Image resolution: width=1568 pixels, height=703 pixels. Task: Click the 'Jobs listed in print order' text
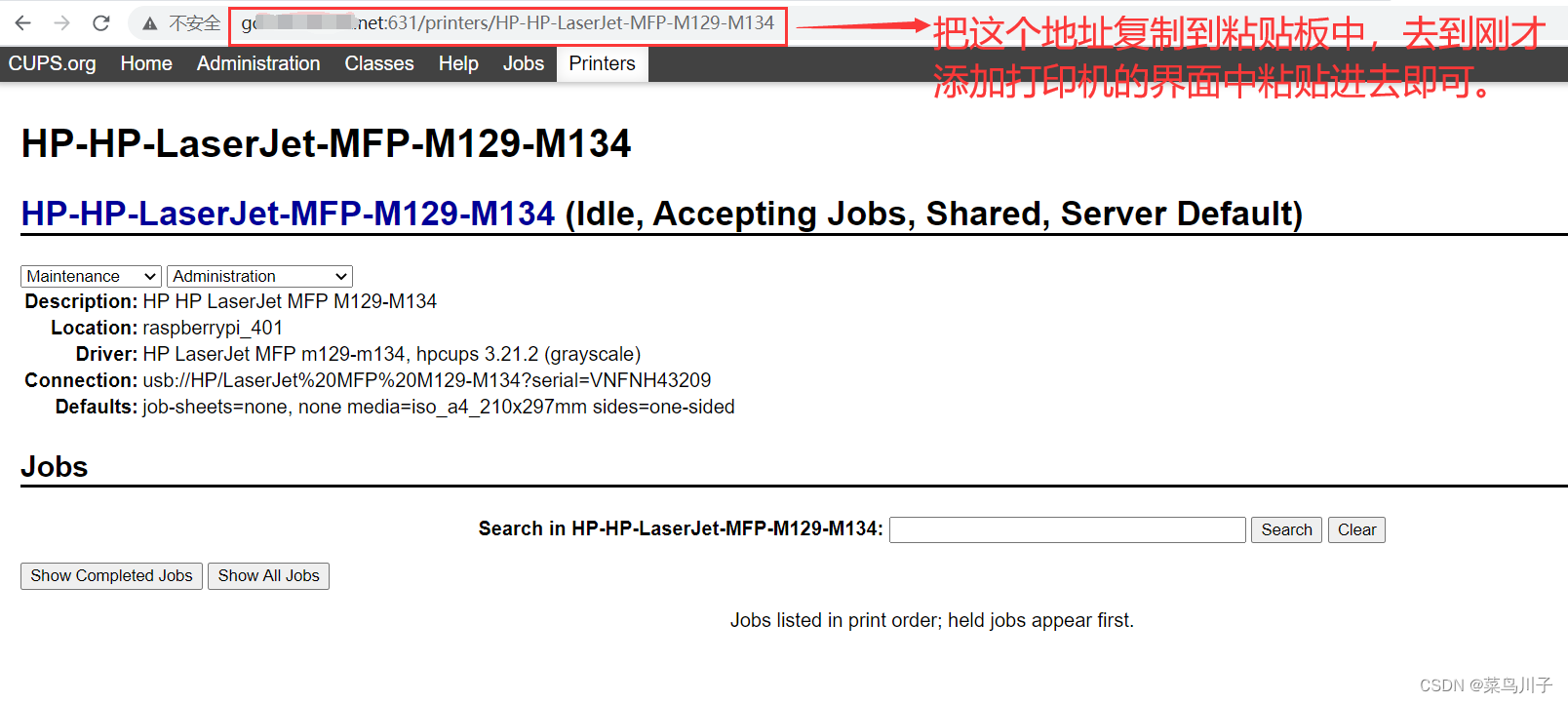pyautogui.click(x=932, y=620)
